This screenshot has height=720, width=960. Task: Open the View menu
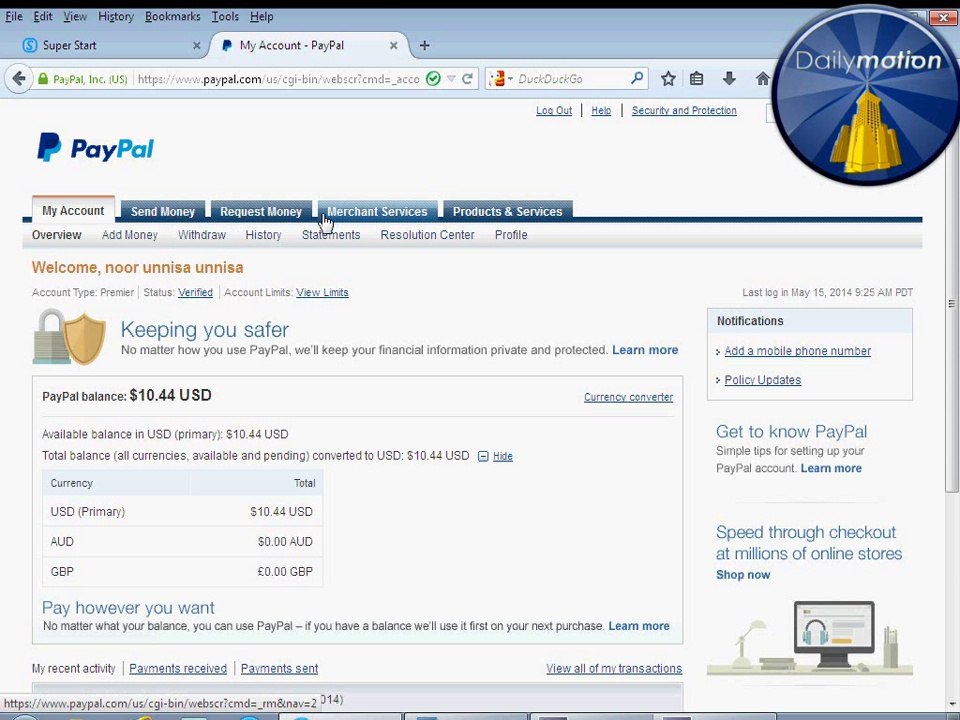tap(75, 17)
